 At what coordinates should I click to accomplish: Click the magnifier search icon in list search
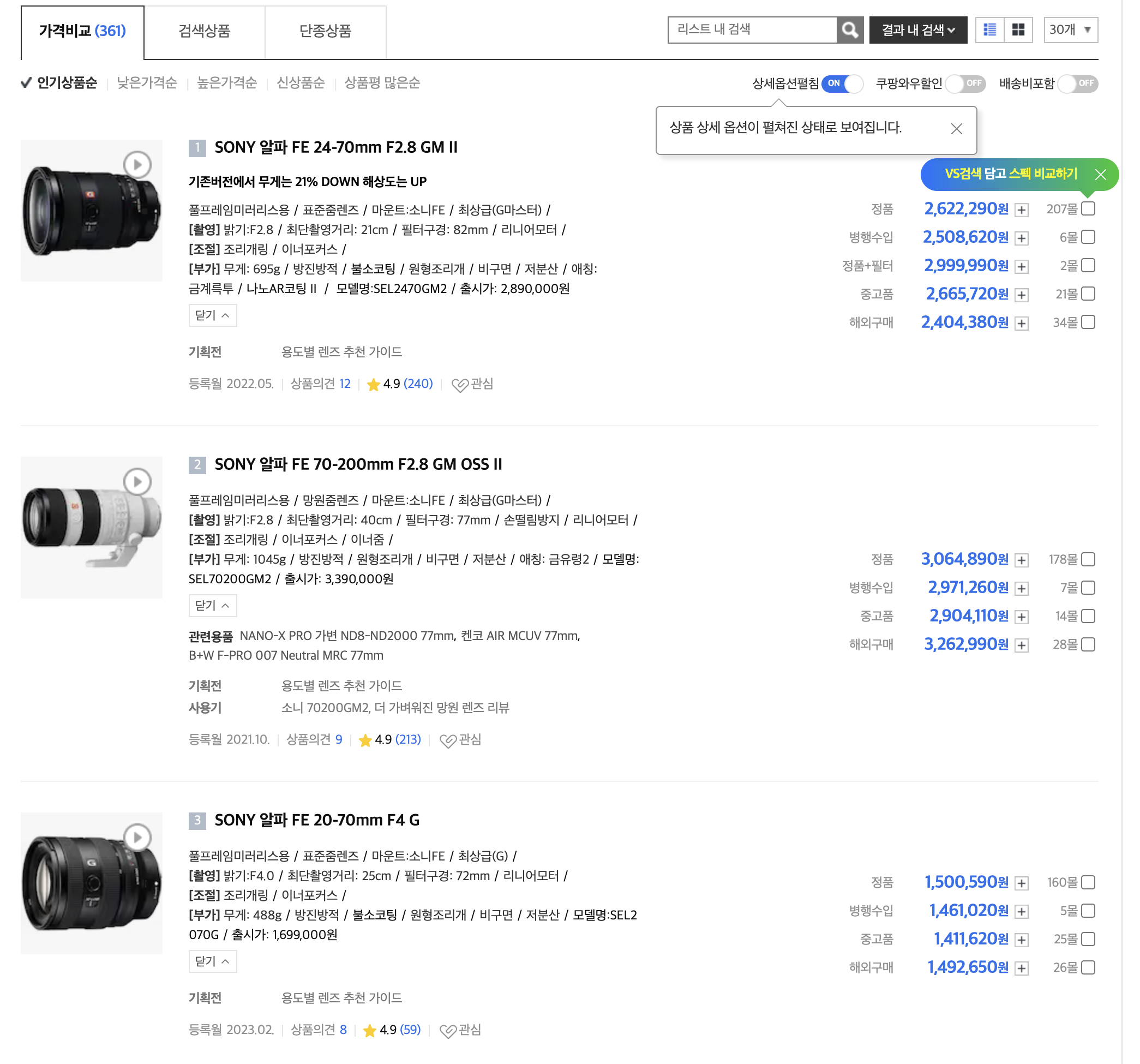coord(849,30)
